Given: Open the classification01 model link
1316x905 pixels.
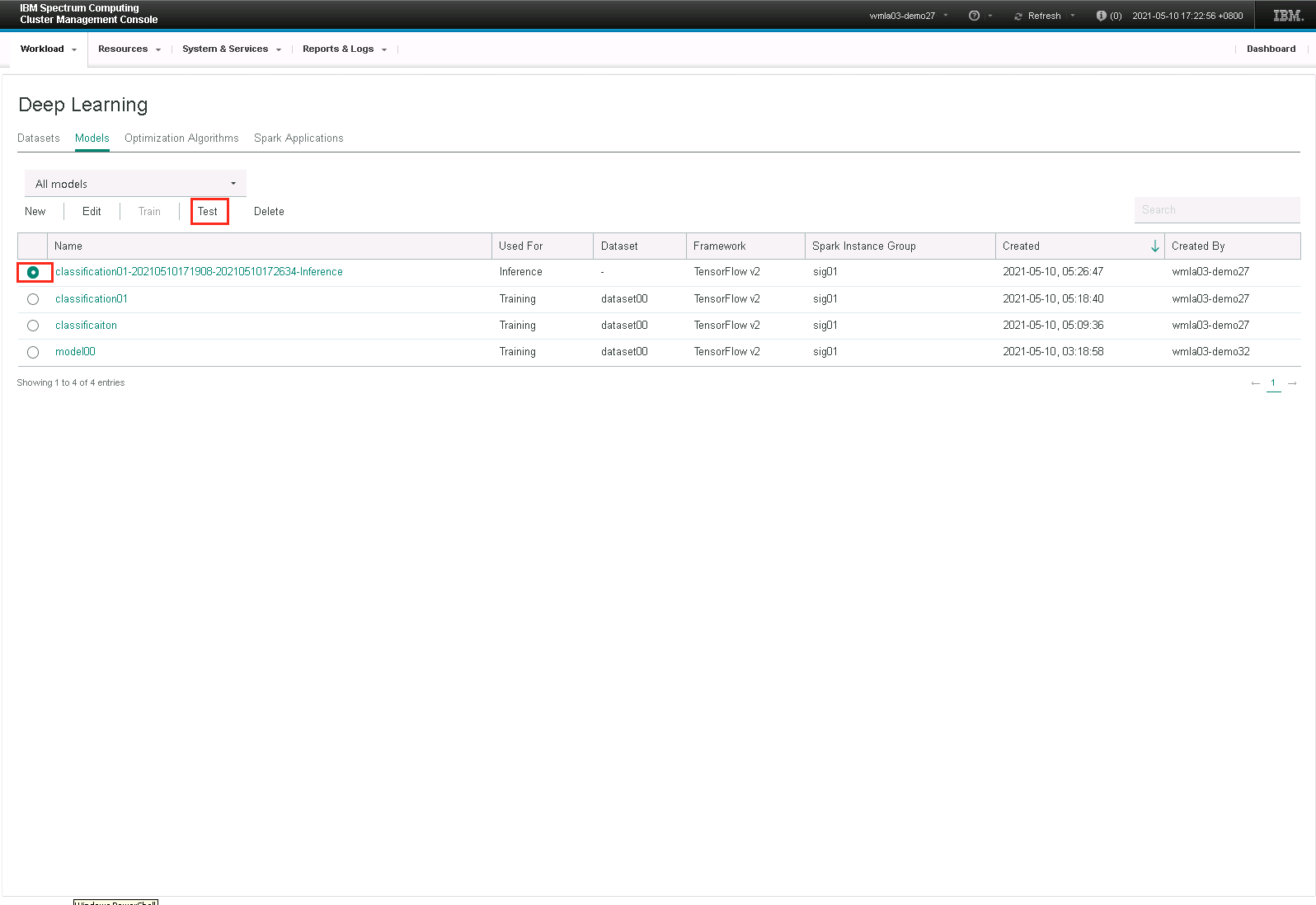Looking at the screenshot, I should 92,298.
